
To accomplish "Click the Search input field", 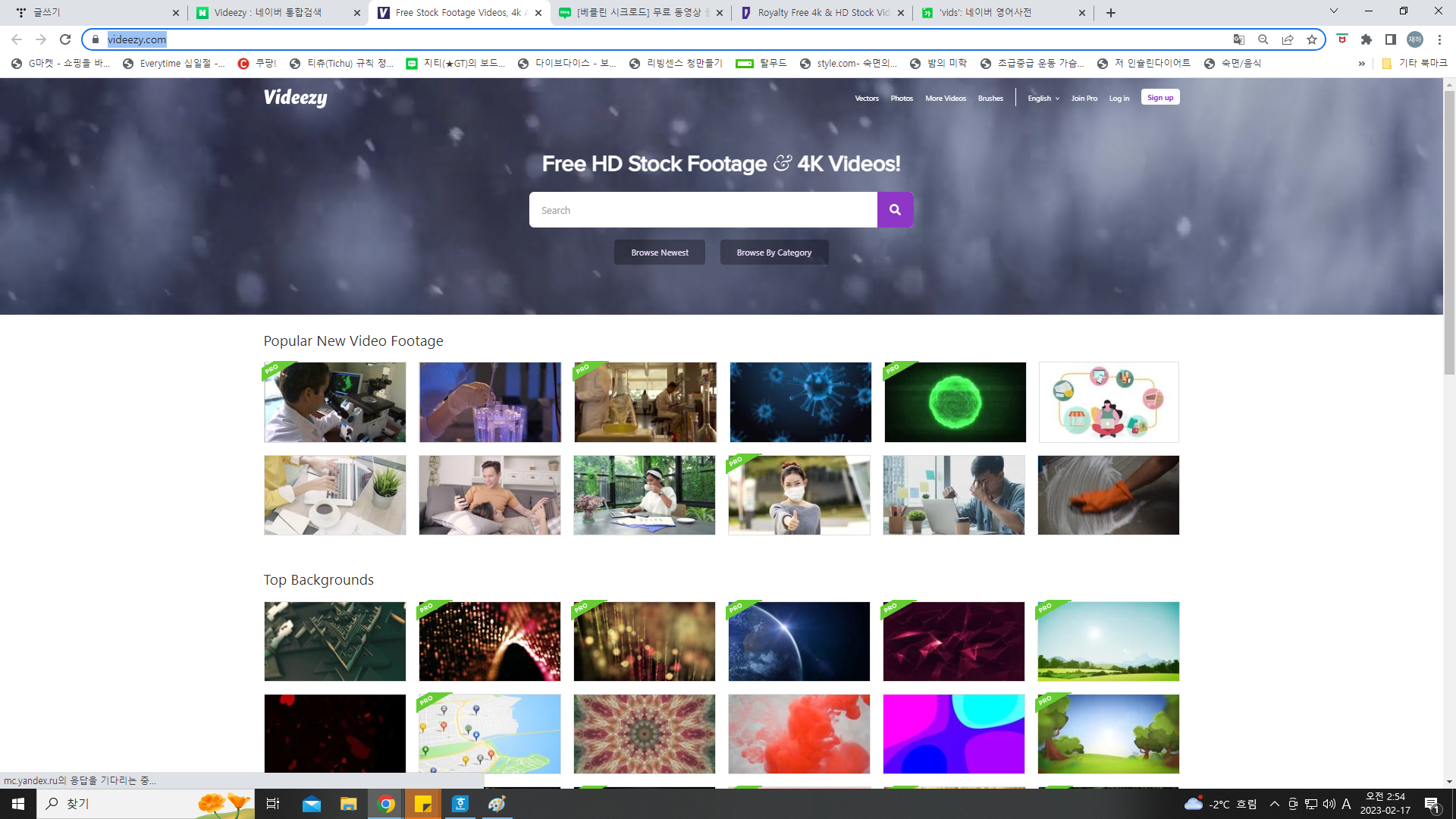I will coord(703,210).
